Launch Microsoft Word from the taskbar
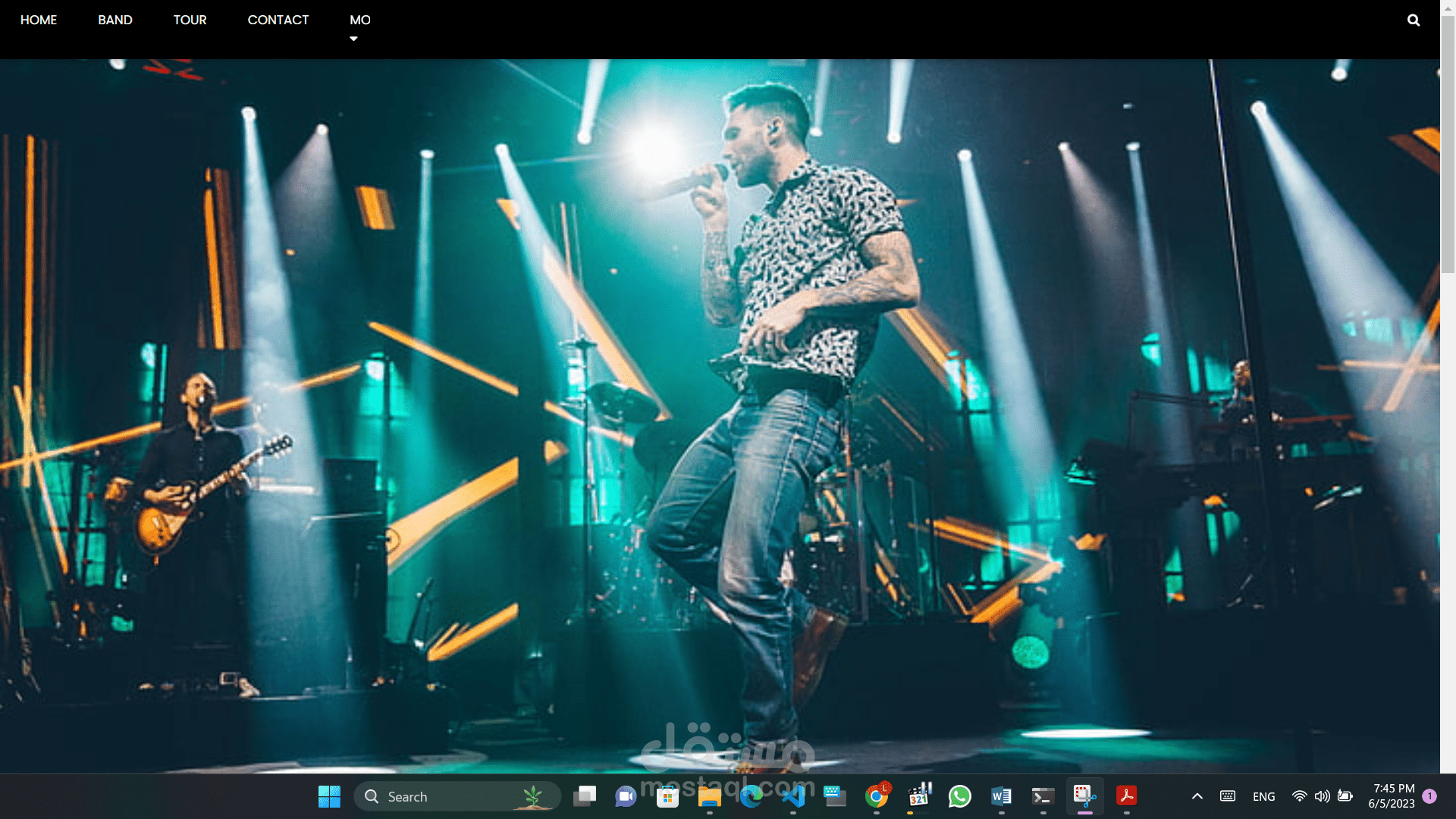Image resolution: width=1456 pixels, height=819 pixels. point(1002,796)
